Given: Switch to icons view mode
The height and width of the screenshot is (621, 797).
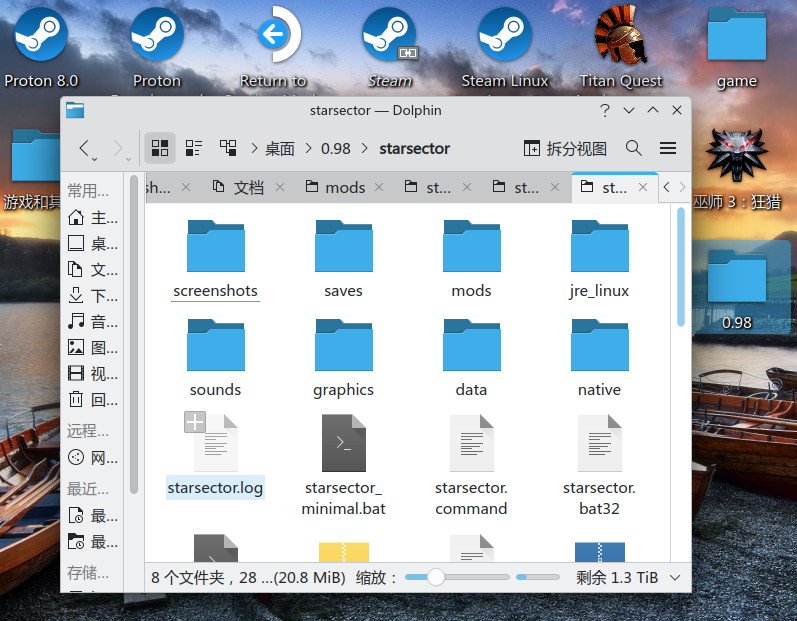Looking at the screenshot, I should tap(159, 148).
